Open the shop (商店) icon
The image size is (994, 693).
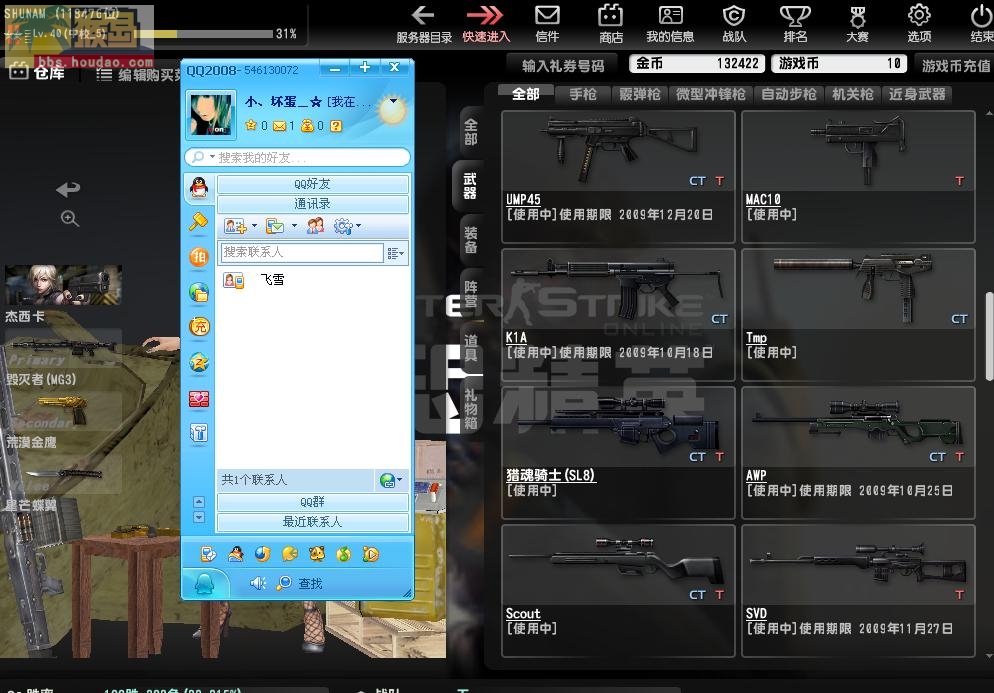(610, 15)
